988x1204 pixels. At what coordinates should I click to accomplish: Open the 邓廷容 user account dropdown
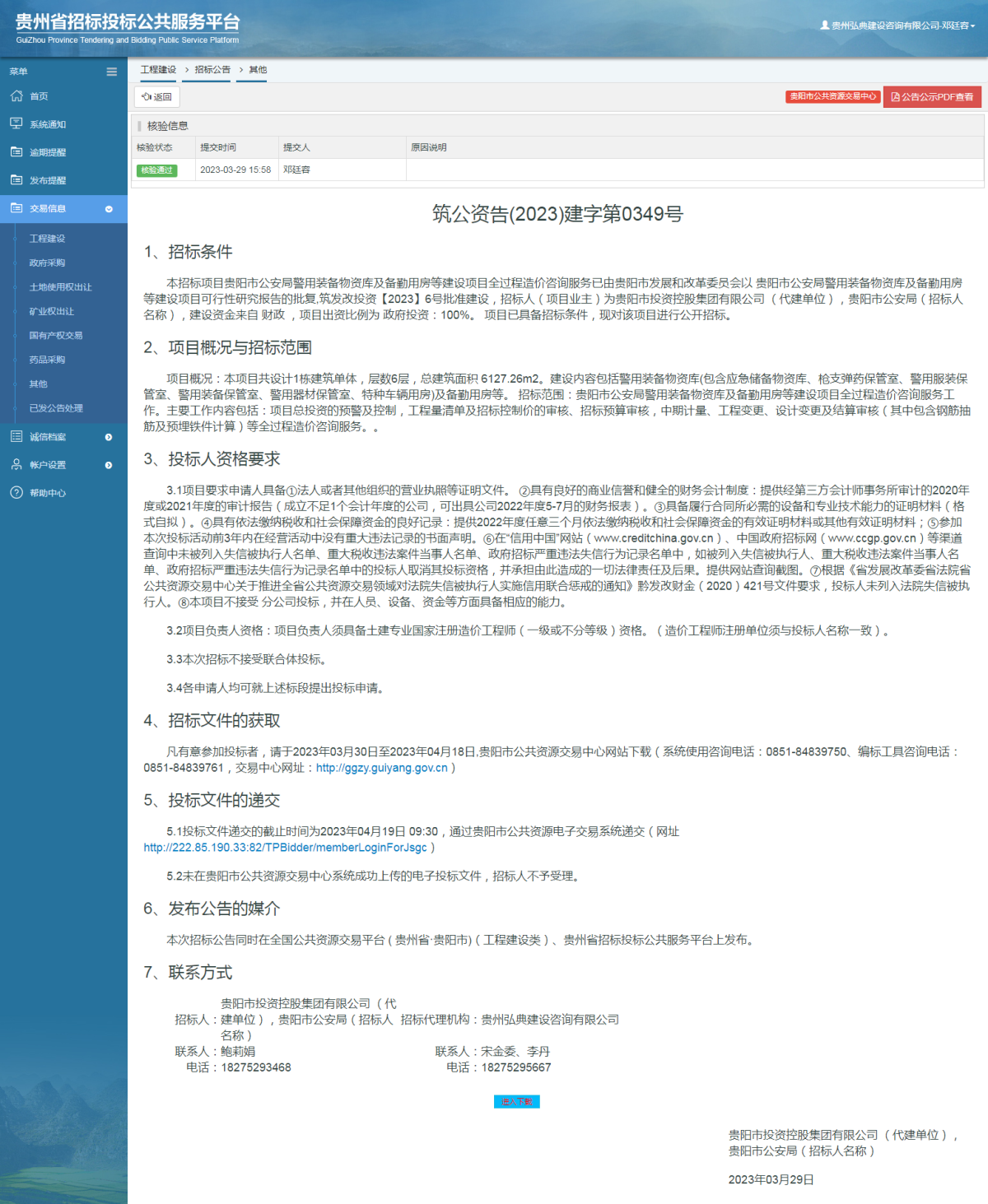click(x=896, y=25)
